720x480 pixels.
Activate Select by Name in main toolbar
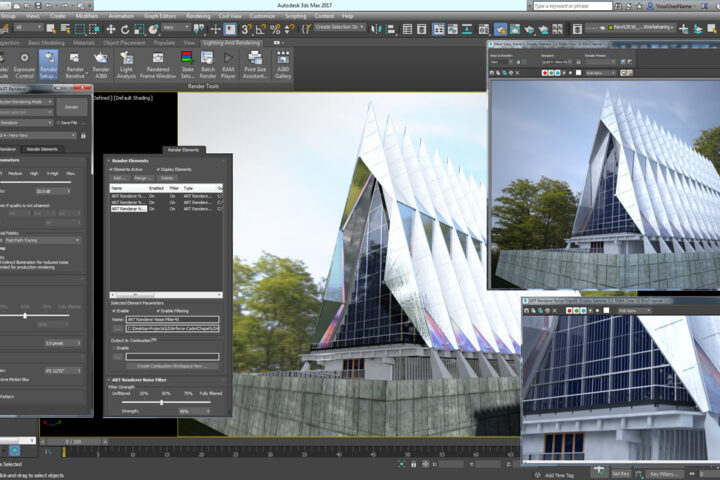point(66,29)
